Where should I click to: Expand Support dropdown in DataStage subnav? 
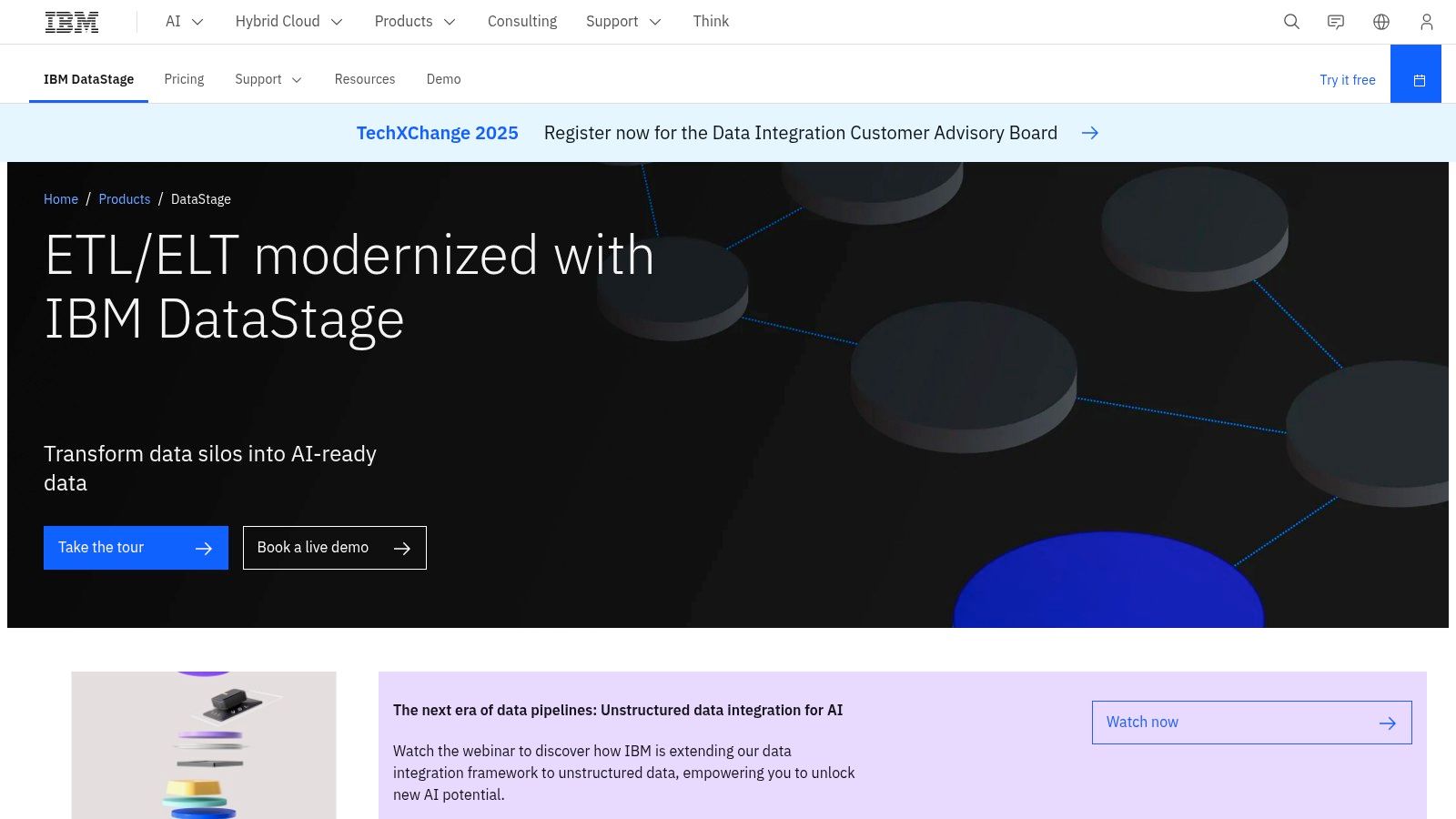coord(268,79)
